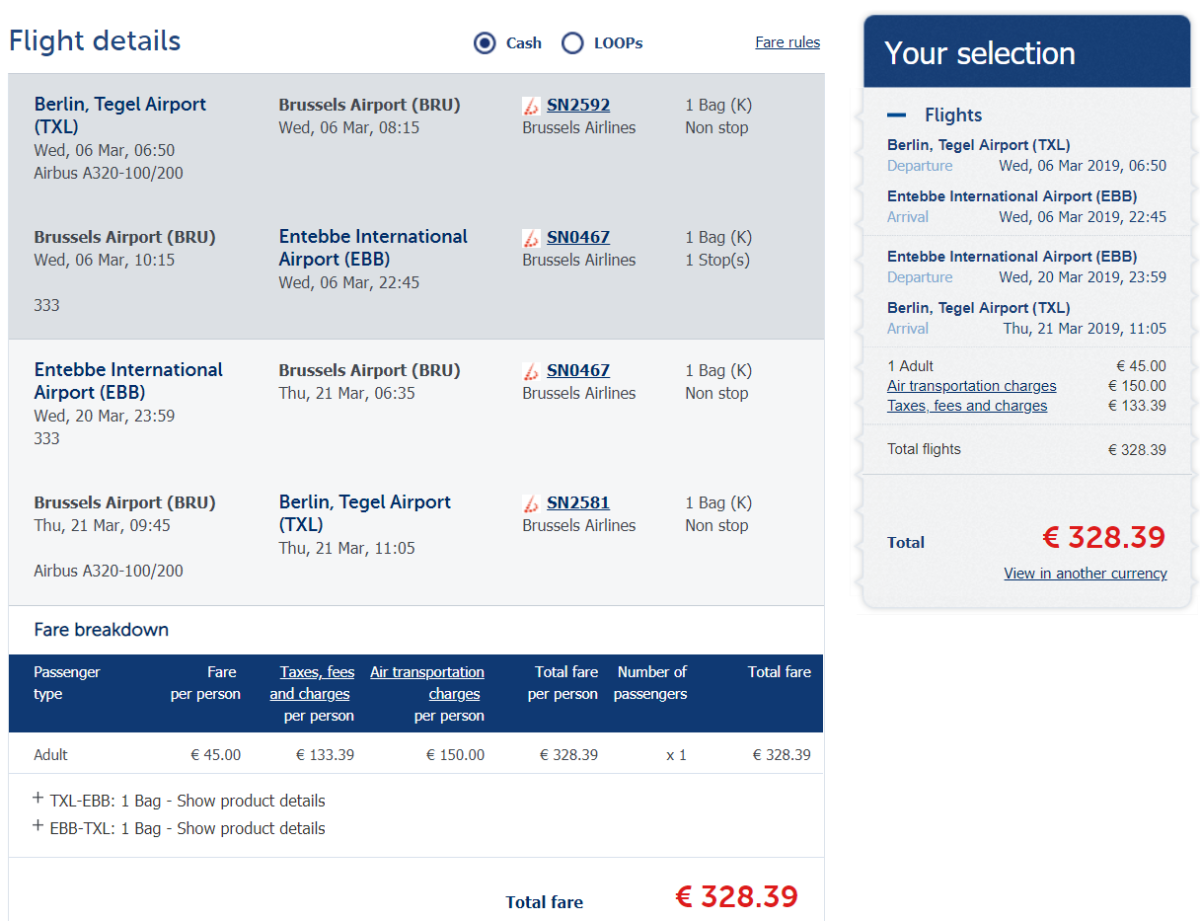The width and height of the screenshot is (1200, 921).
Task: Open flight number SN2592 details
Action: [578, 105]
